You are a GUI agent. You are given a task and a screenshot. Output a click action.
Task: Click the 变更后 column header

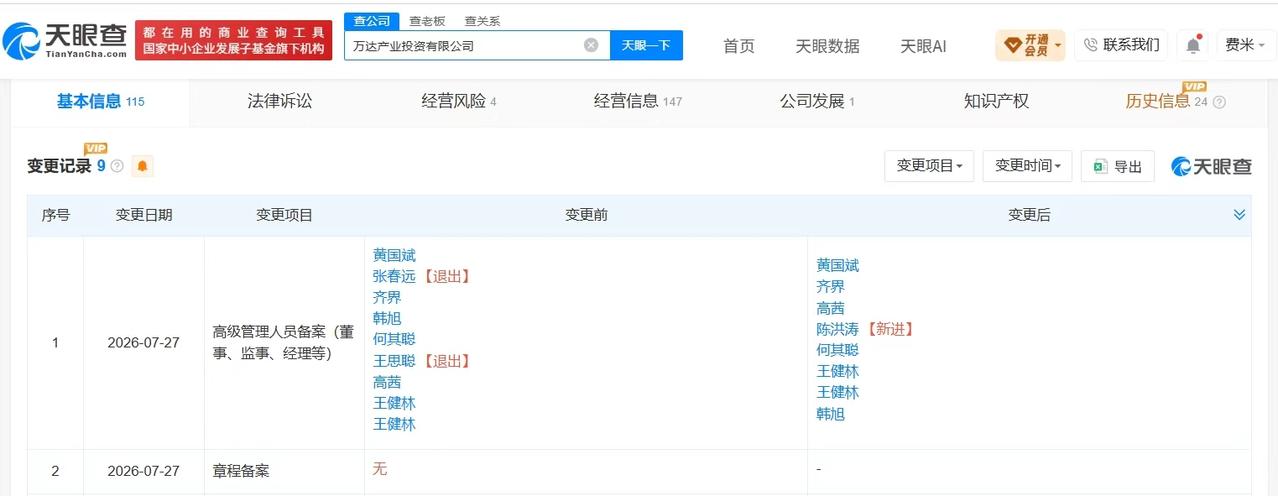[x=1029, y=215]
